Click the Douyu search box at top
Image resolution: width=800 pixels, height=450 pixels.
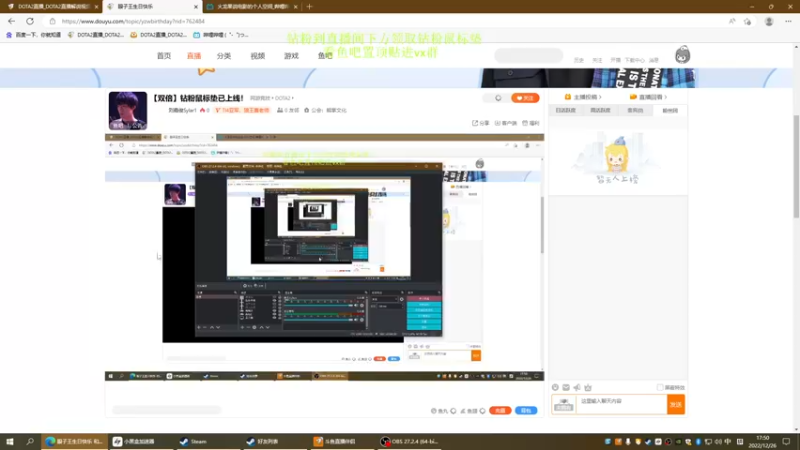click(529, 55)
